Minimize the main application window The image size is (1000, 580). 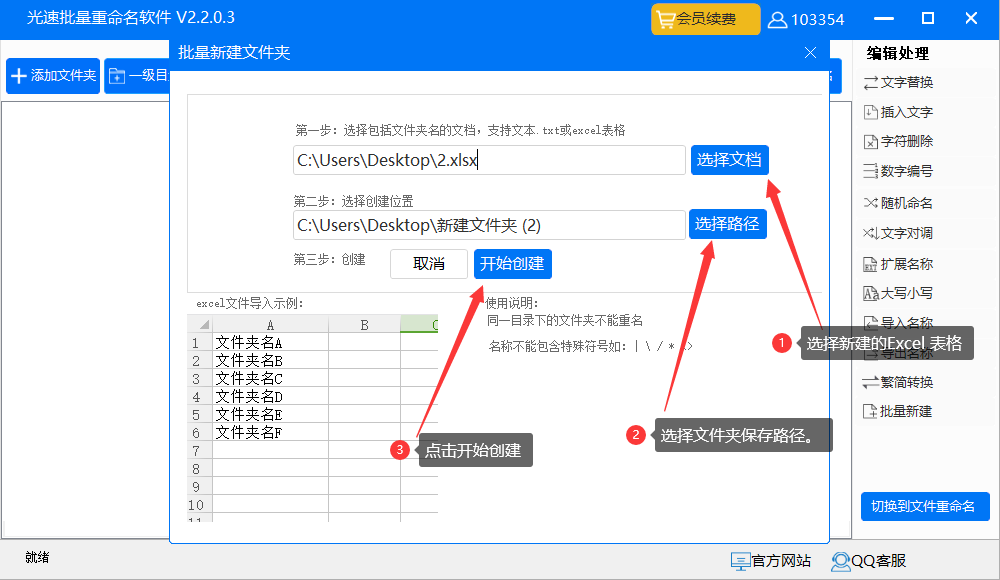tap(883, 19)
